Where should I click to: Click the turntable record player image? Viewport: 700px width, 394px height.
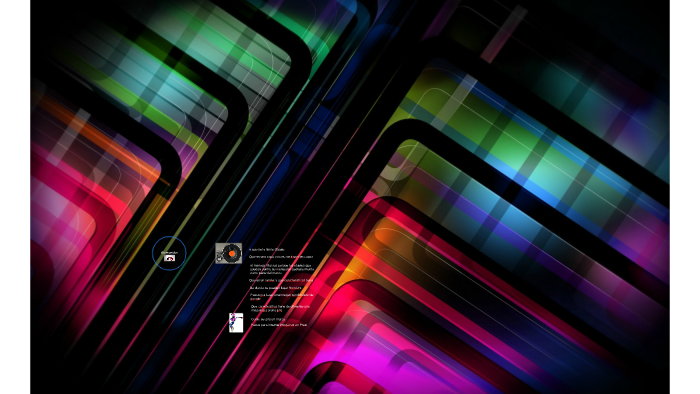[x=229, y=253]
